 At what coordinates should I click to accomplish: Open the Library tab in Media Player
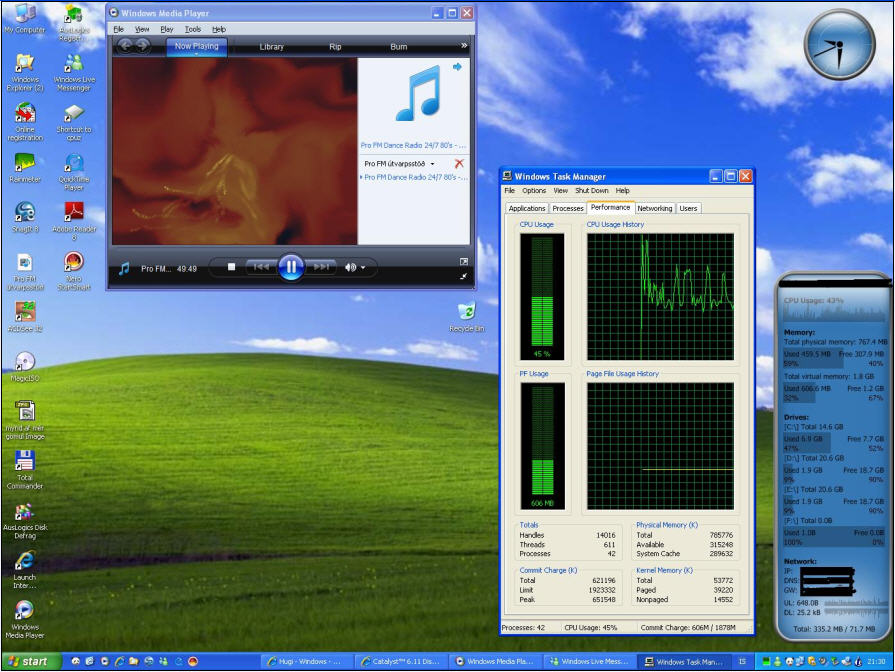pyautogui.click(x=272, y=47)
